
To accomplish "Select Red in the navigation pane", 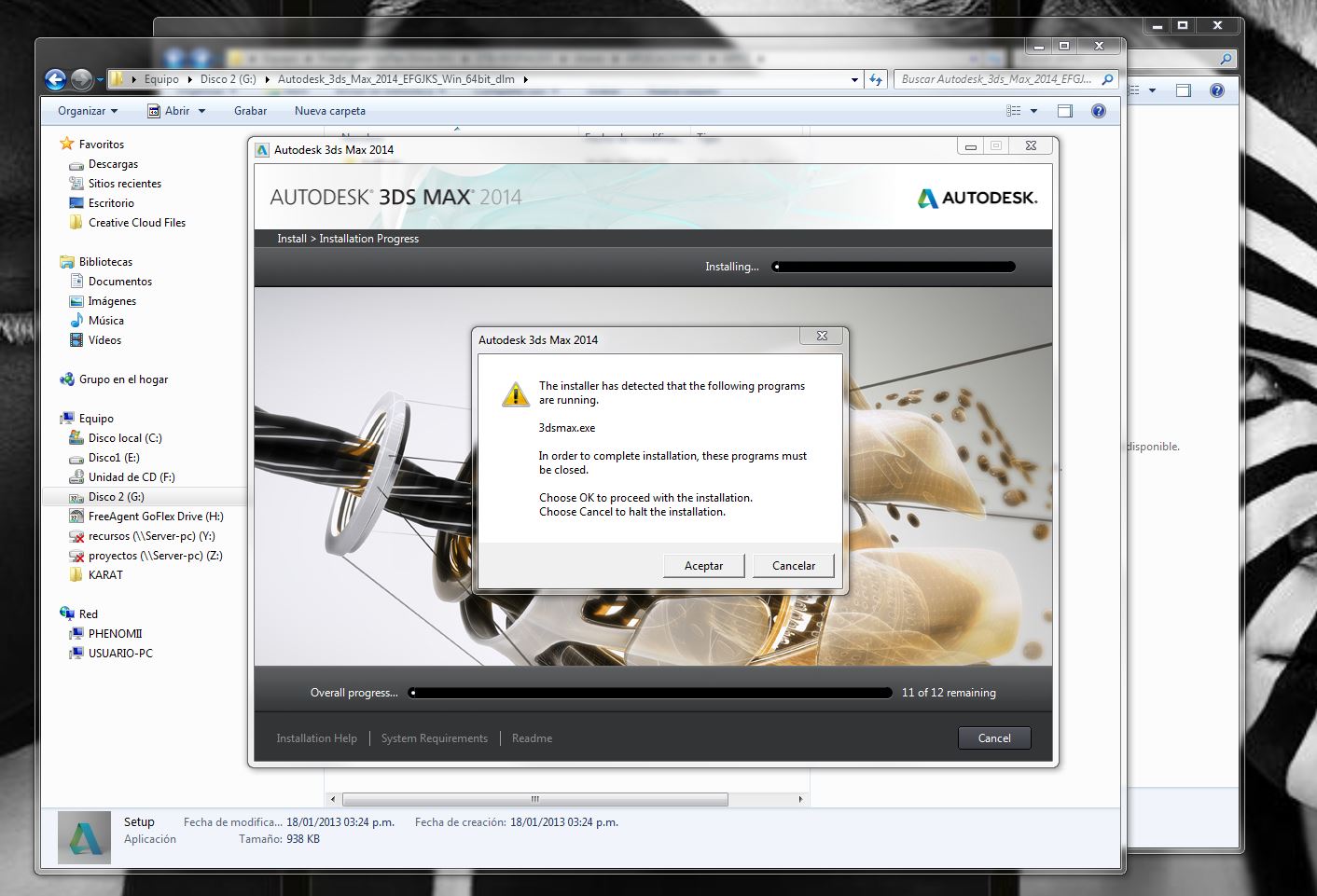I will click(x=89, y=614).
